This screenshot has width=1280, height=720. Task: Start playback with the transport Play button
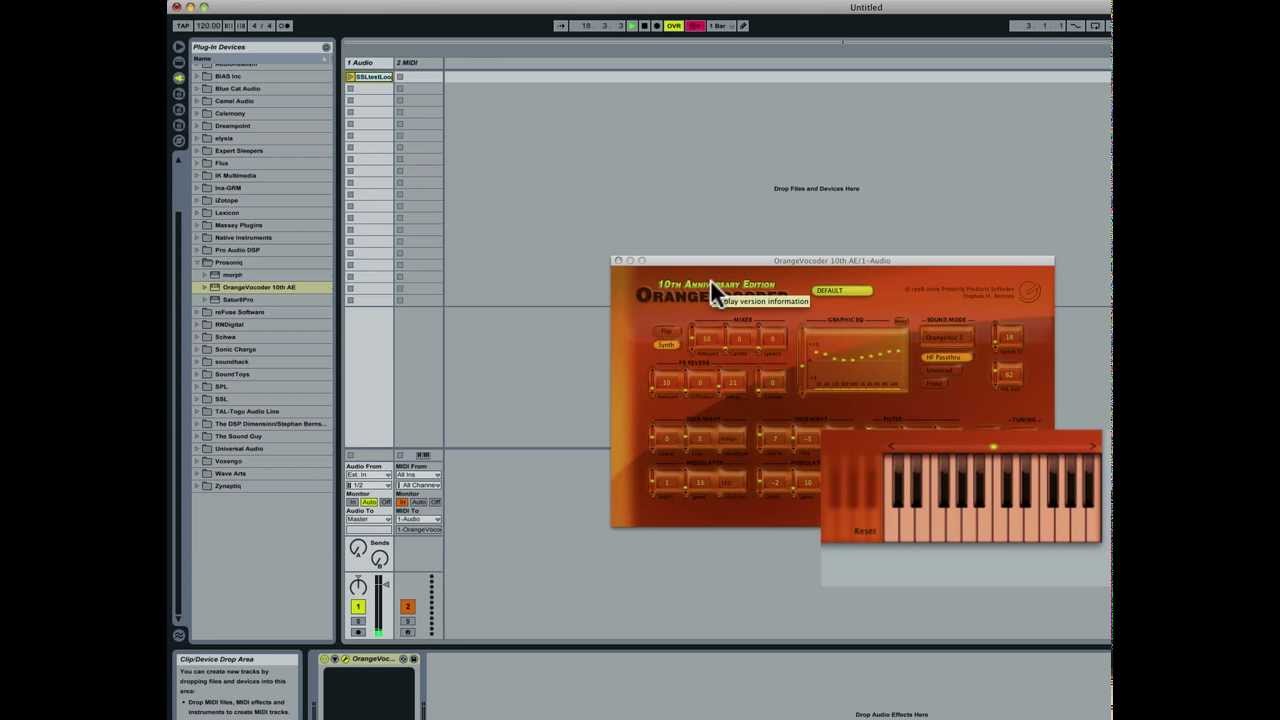(x=632, y=25)
